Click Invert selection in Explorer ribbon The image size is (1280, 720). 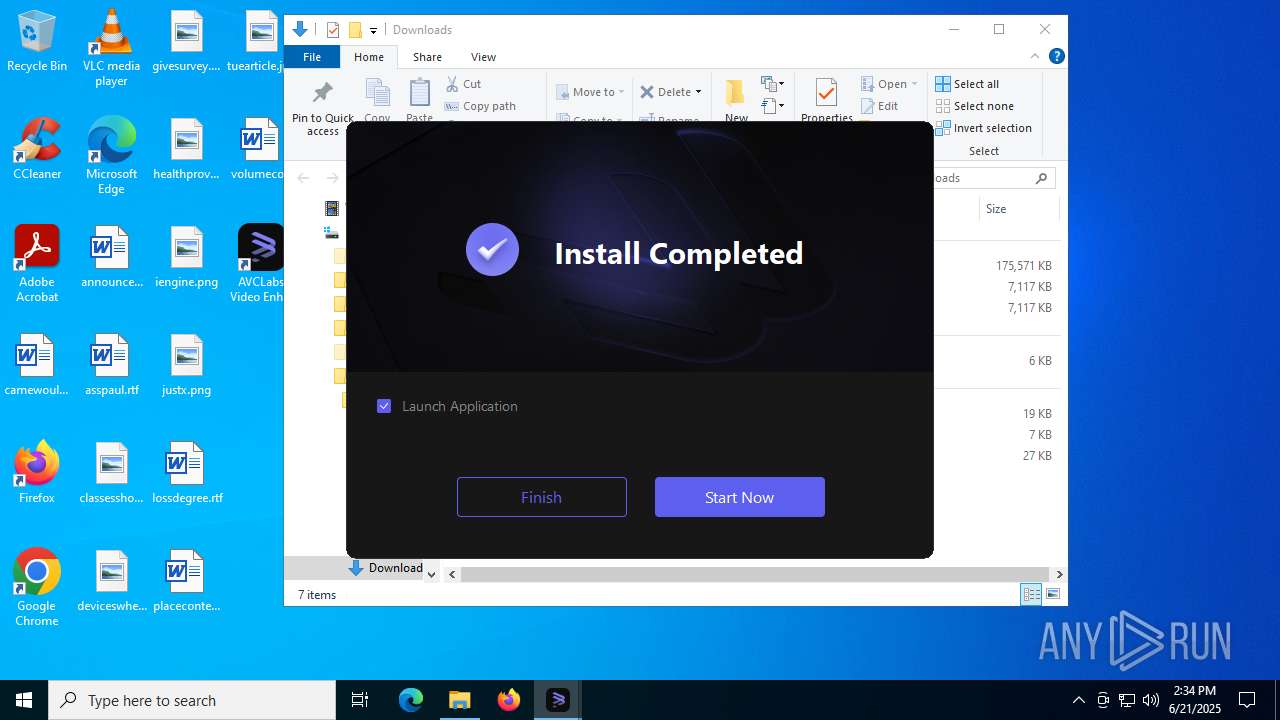point(984,128)
